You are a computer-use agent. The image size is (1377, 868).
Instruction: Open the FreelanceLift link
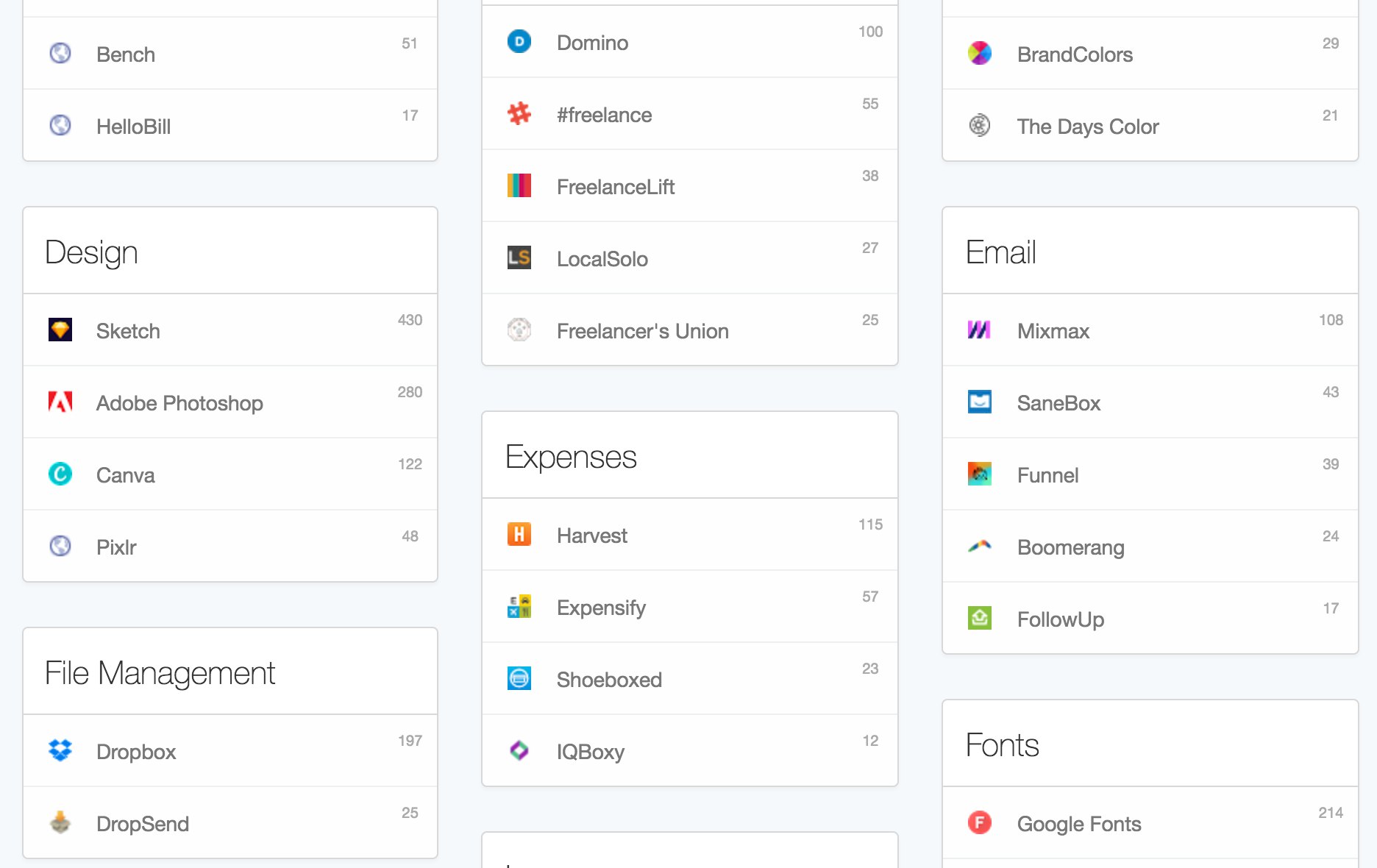click(x=616, y=187)
